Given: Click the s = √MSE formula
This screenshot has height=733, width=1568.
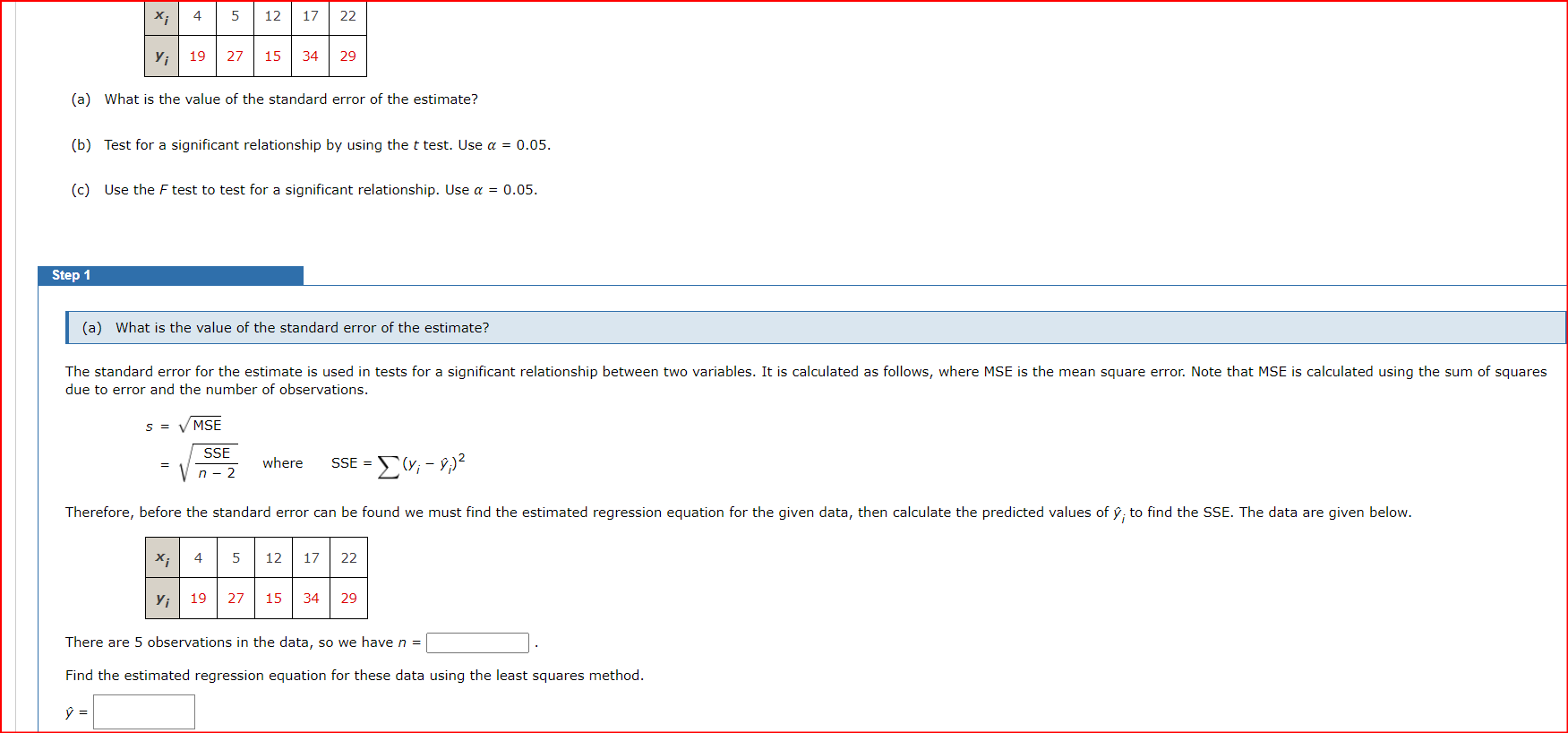Looking at the screenshot, I should (x=184, y=424).
